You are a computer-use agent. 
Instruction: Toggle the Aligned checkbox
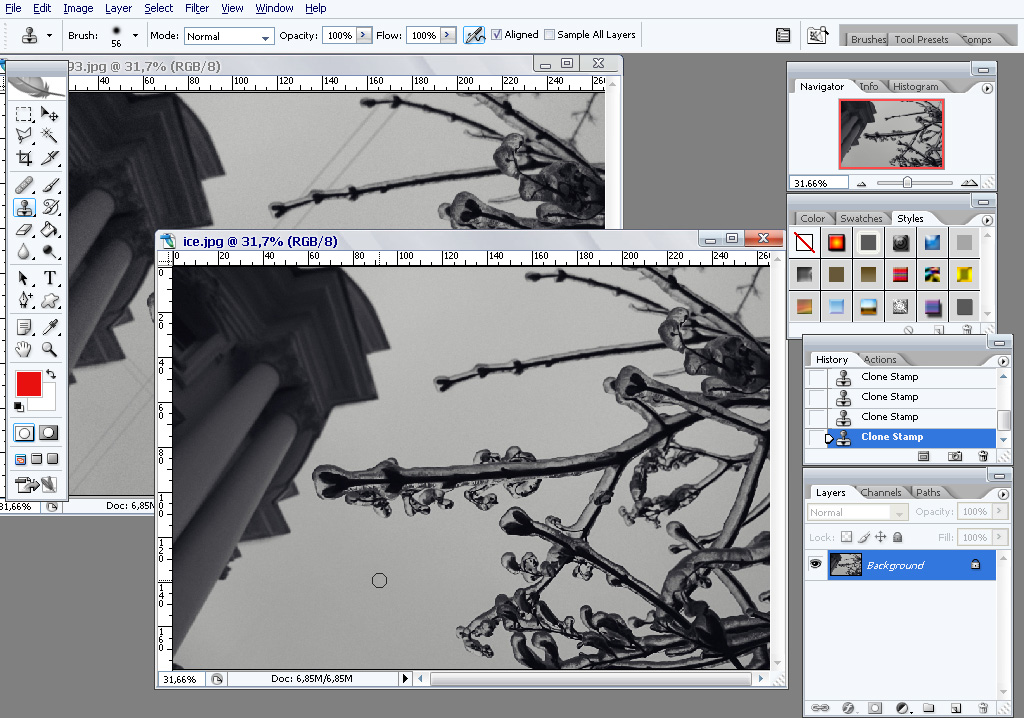click(x=497, y=35)
